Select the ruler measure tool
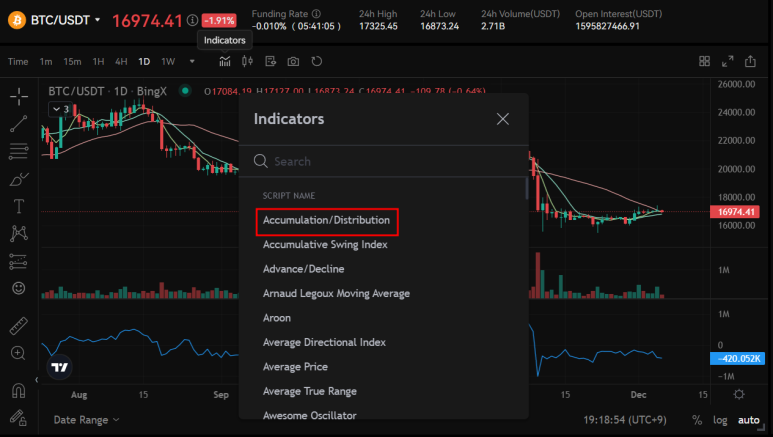Image resolution: width=773 pixels, height=437 pixels. tap(19, 326)
